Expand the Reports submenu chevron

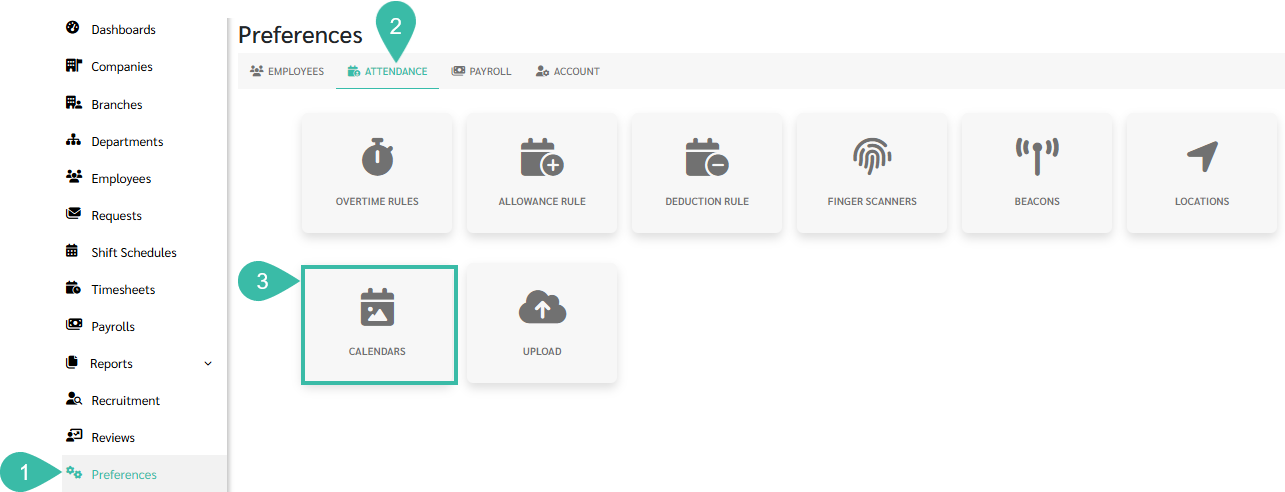click(x=208, y=363)
